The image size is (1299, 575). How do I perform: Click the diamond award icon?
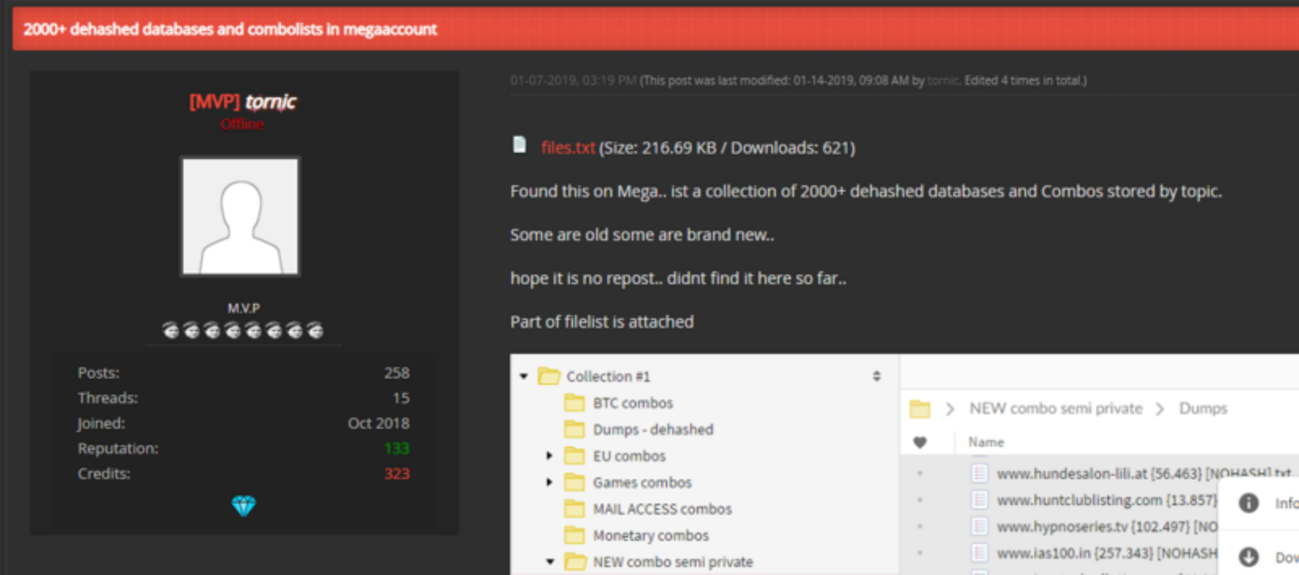[x=243, y=506]
